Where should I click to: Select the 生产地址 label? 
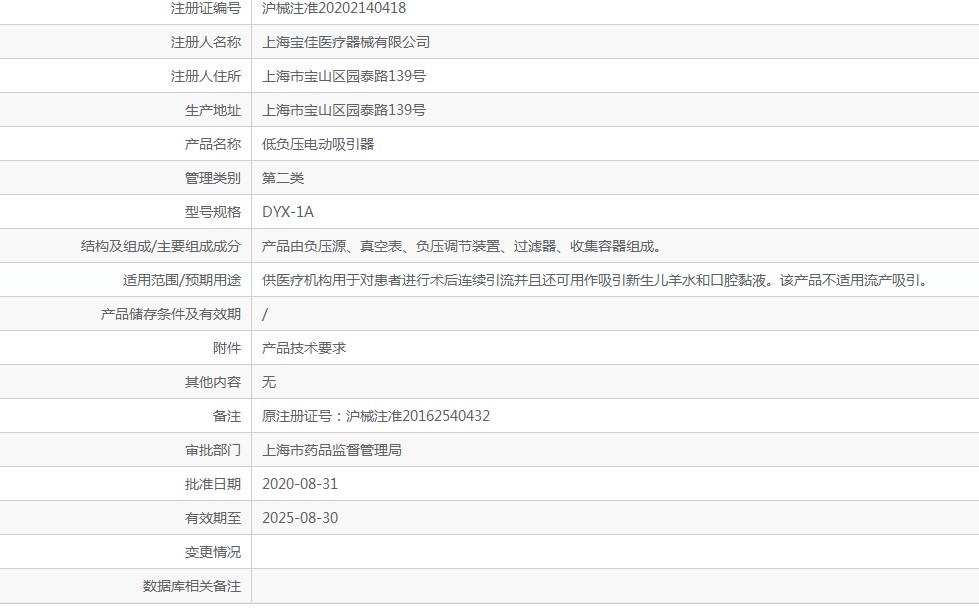click(212, 110)
